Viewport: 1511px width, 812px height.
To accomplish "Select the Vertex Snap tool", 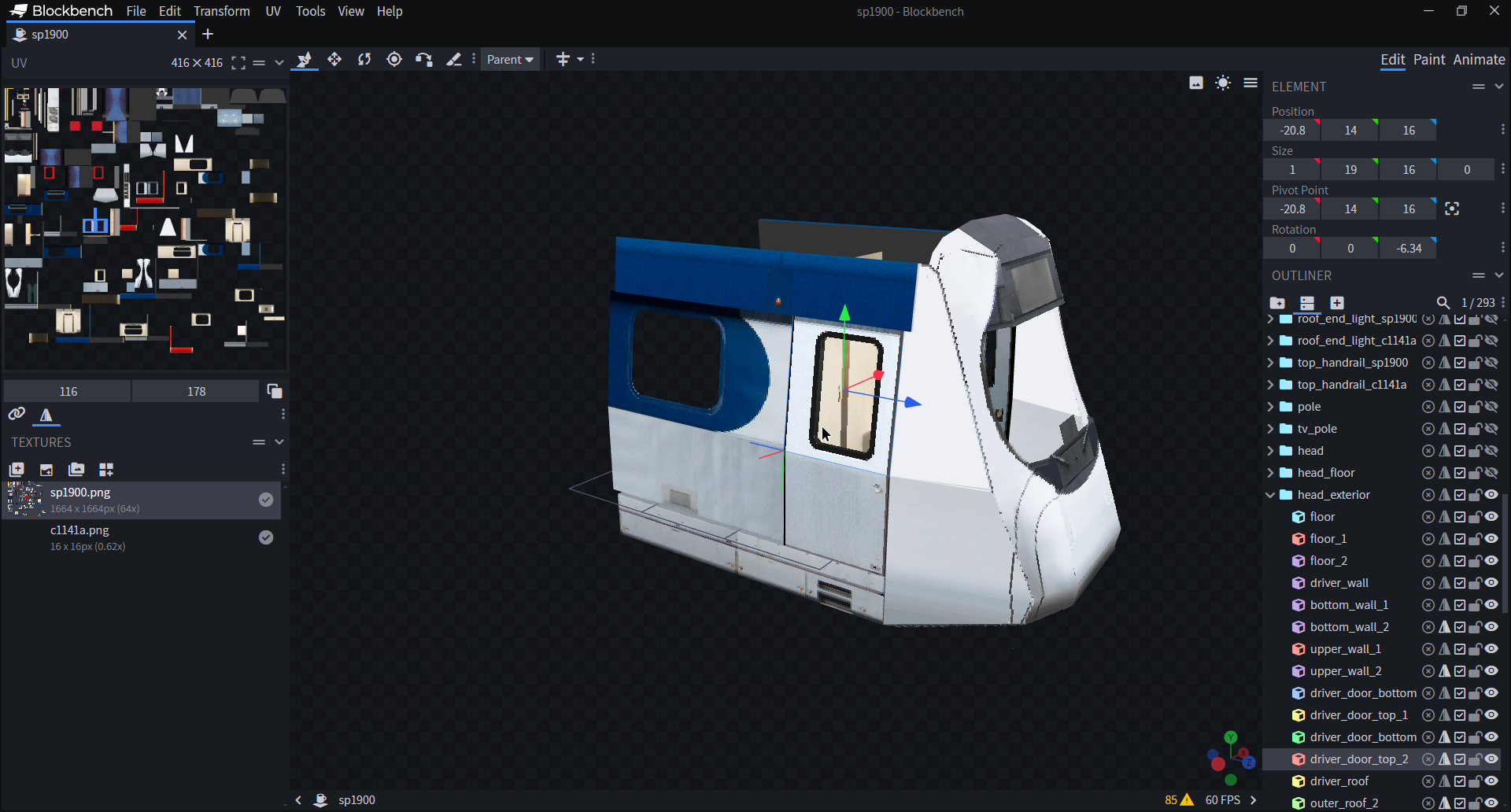I will click(424, 60).
